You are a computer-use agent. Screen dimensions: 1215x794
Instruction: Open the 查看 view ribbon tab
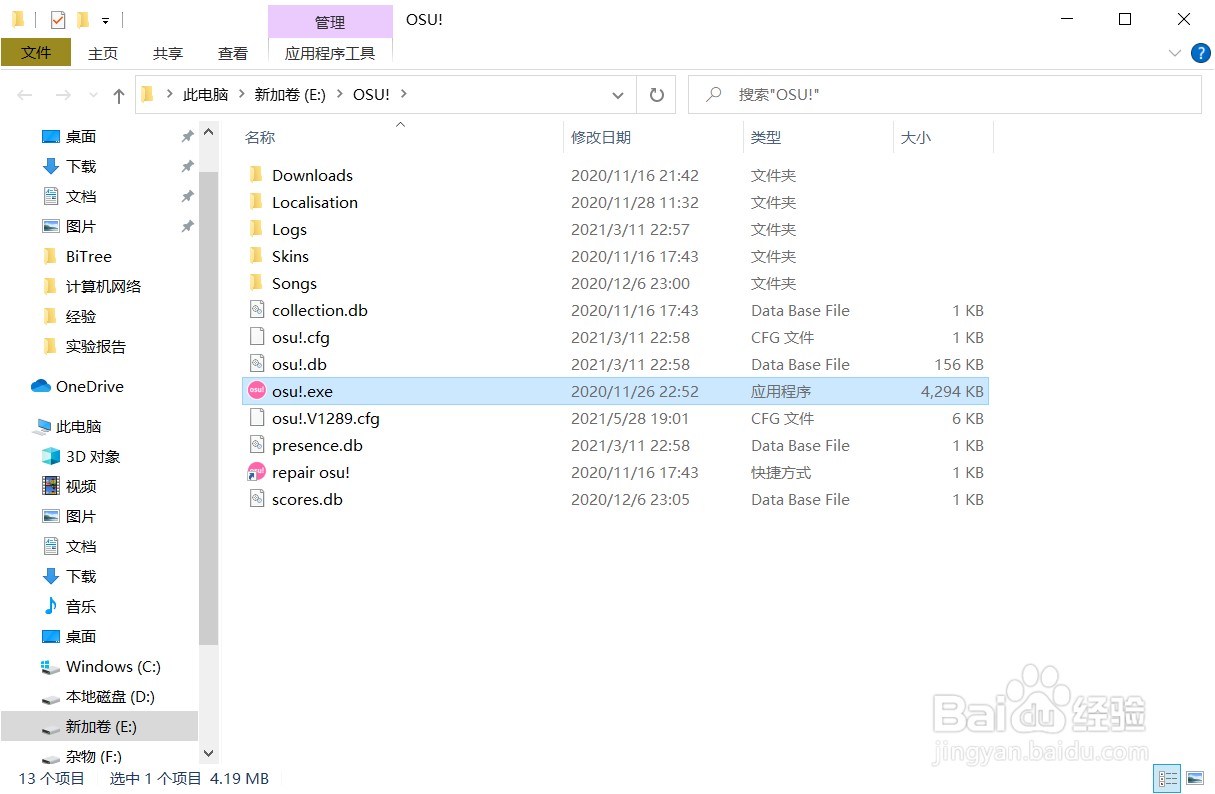(x=233, y=53)
